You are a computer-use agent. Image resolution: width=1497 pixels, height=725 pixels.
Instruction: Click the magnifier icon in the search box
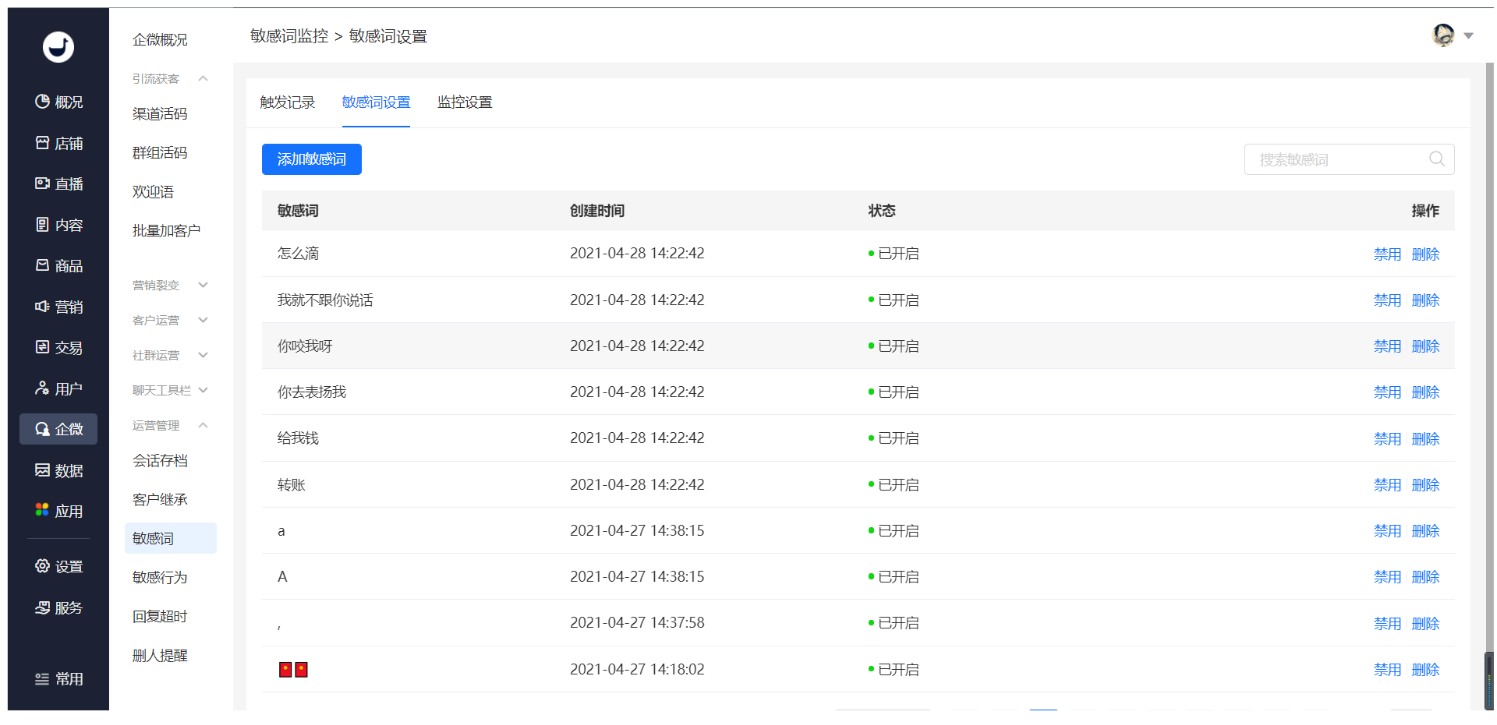click(x=1437, y=159)
